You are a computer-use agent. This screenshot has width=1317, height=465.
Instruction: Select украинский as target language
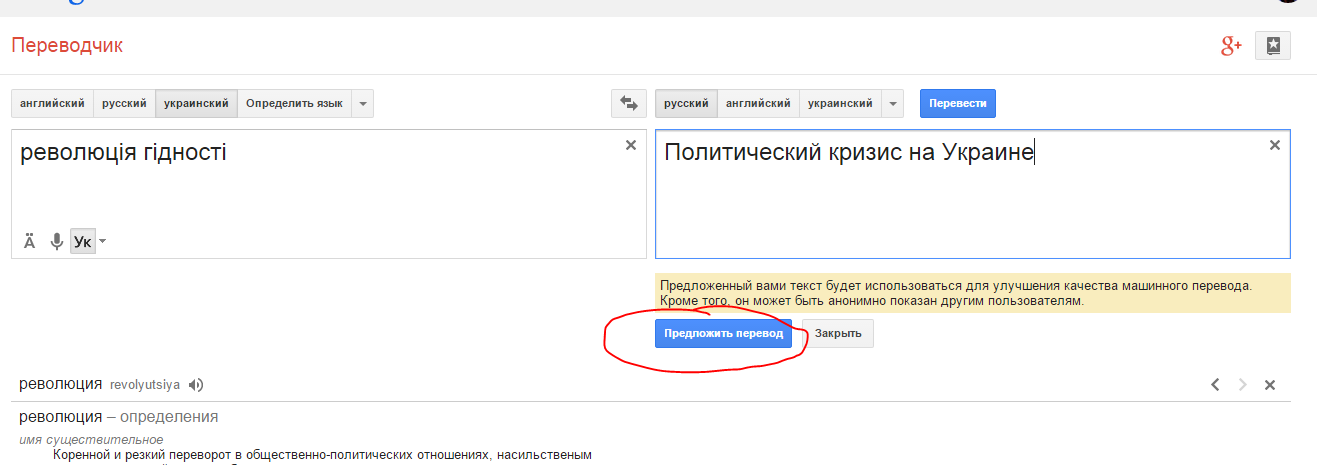(x=840, y=103)
